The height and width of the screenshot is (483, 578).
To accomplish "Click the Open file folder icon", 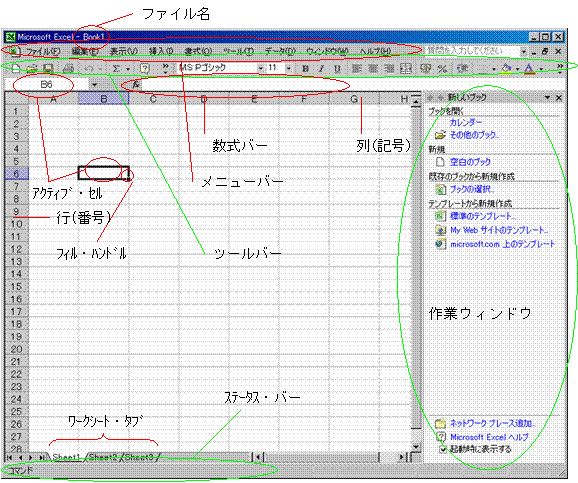I will tap(32, 68).
